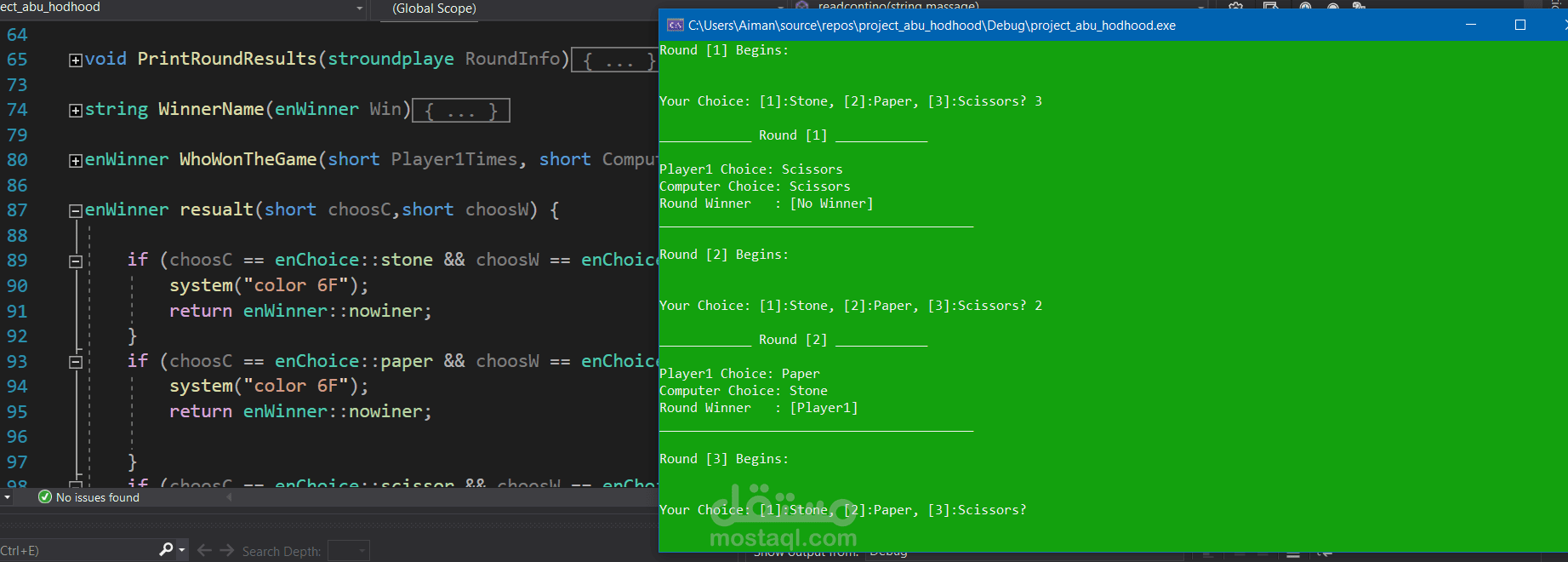Click the resualt function name on line 87

216,209
